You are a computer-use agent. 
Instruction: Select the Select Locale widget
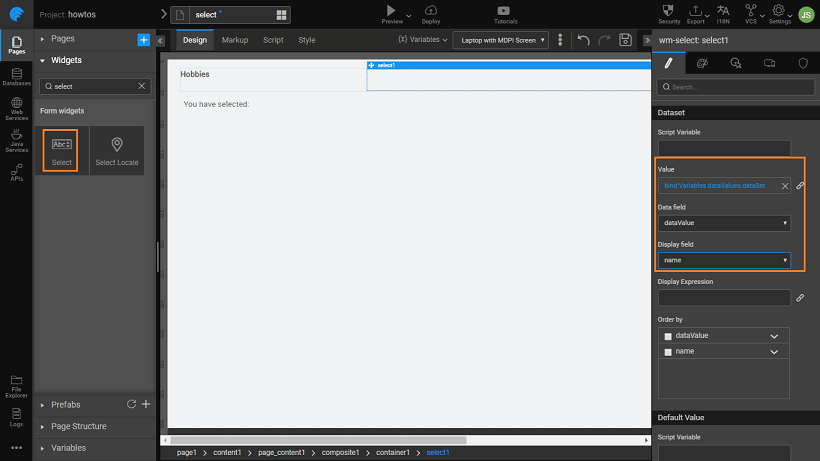117,151
